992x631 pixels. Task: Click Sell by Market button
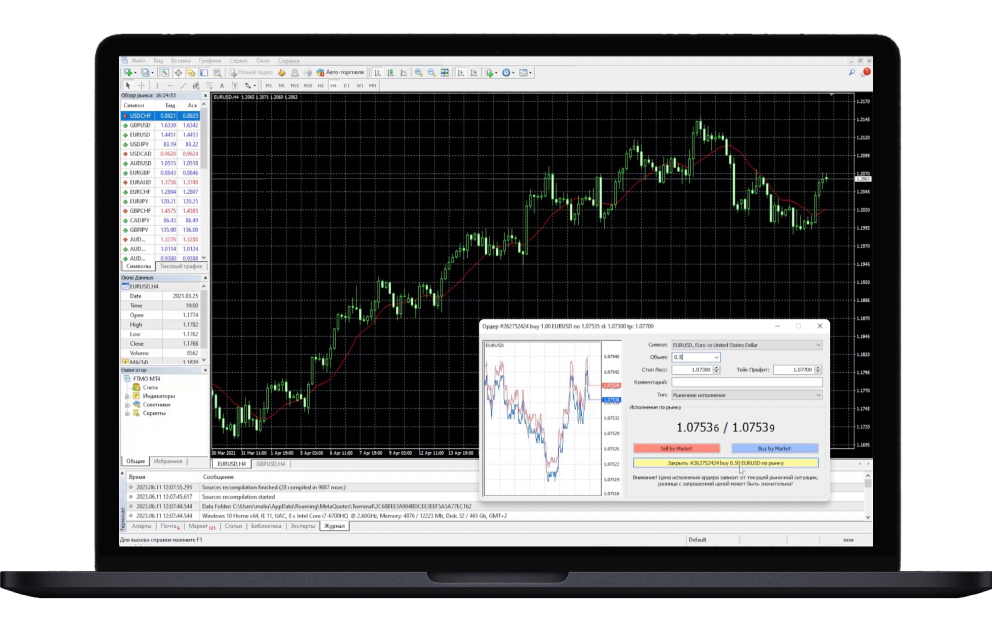click(x=676, y=448)
